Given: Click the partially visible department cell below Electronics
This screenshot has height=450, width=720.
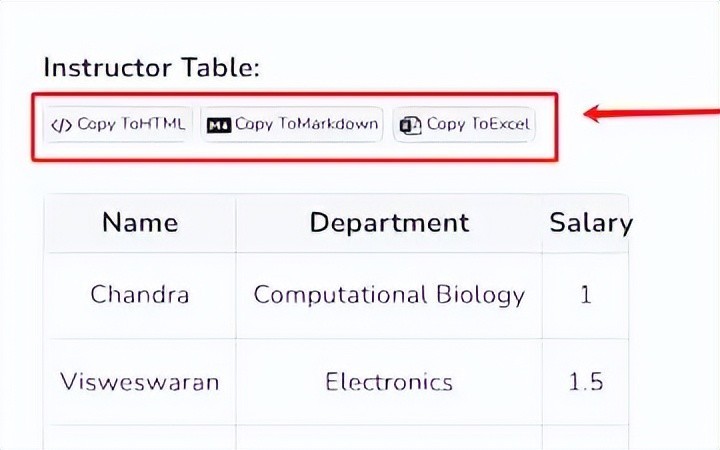Looking at the screenshot, I should pos(389,438).
